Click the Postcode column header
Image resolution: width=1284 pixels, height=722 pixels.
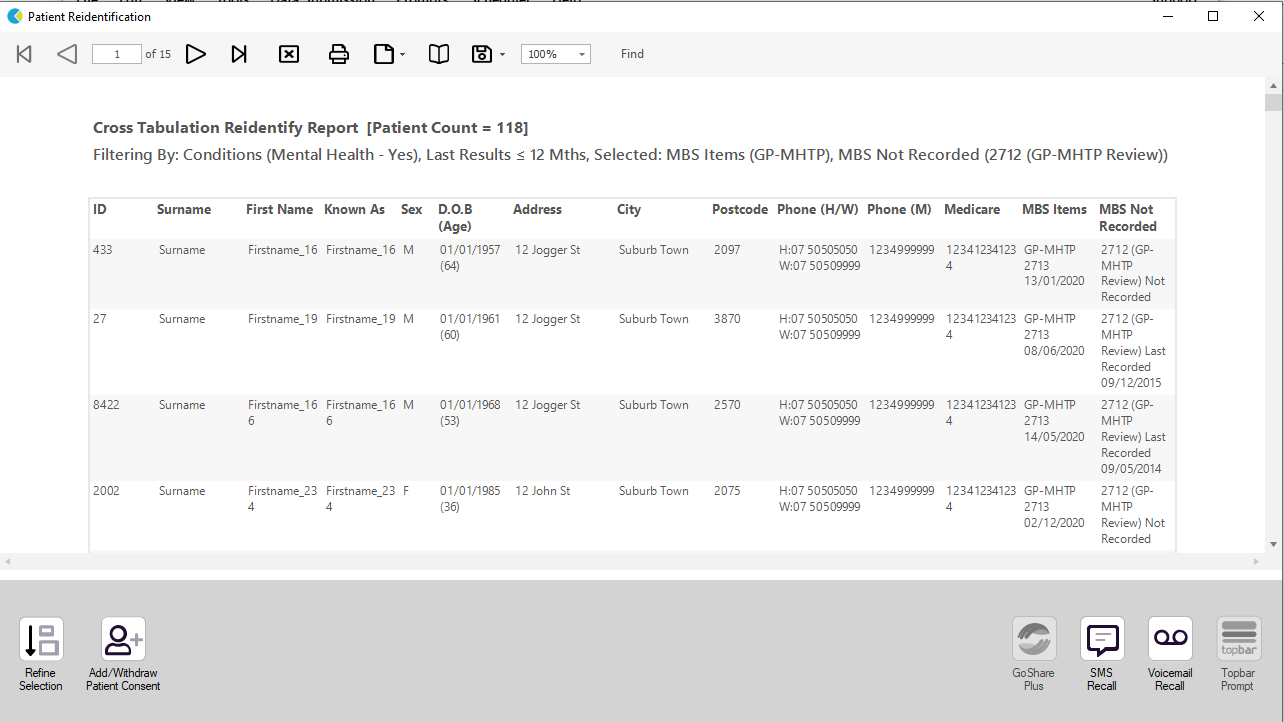(x=740, y=209)
